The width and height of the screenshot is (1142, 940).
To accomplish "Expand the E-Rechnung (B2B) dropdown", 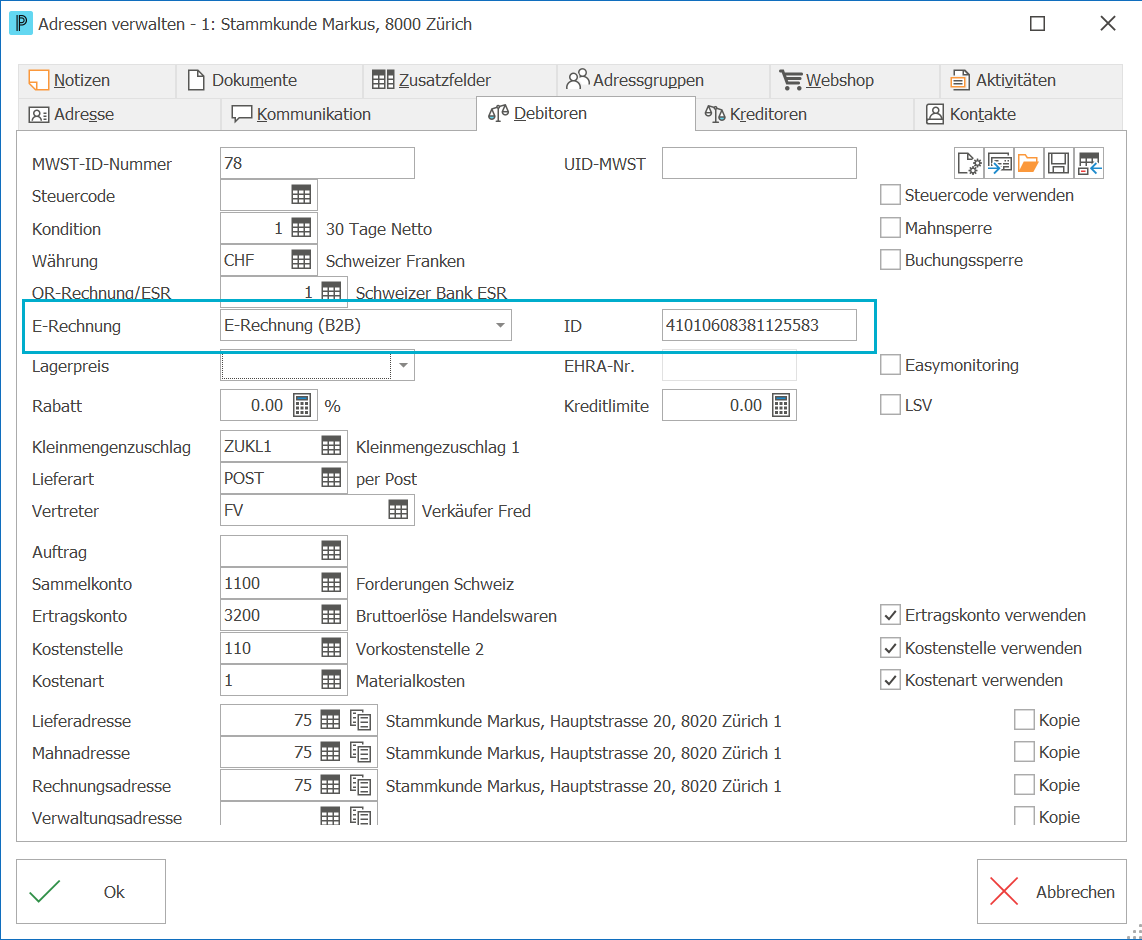I will [500, 325].
